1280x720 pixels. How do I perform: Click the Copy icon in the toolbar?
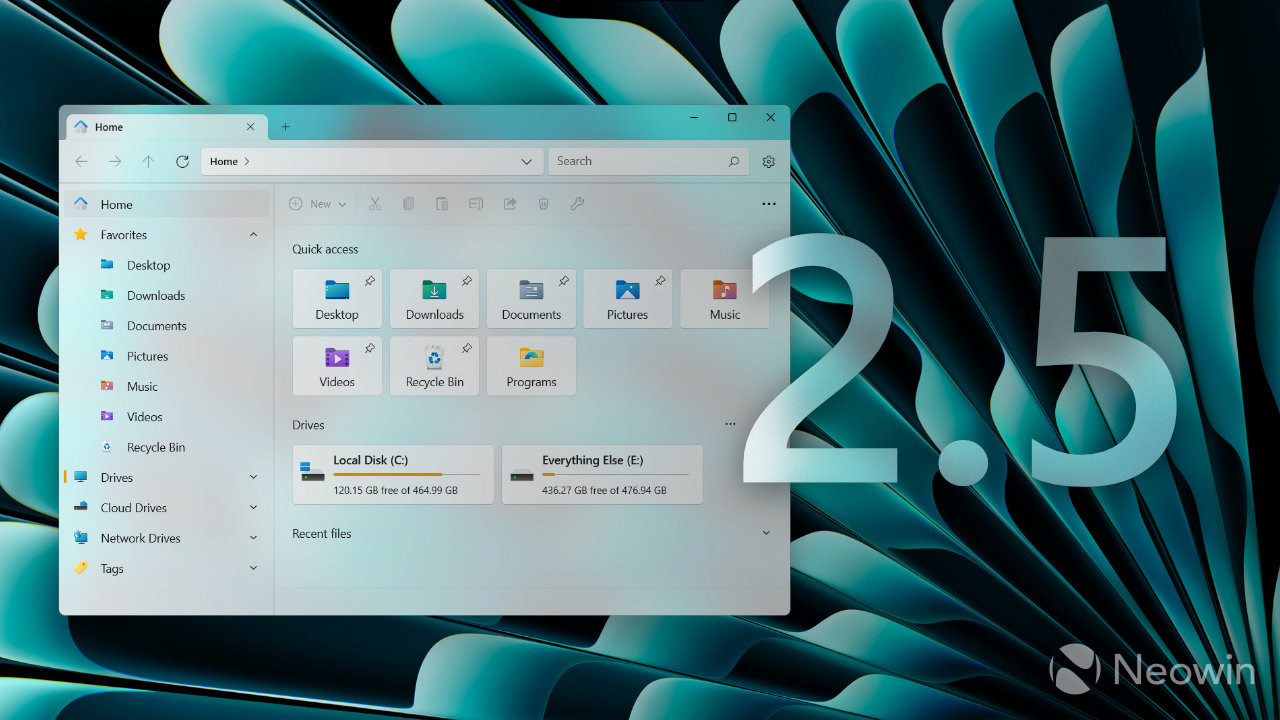408,203
